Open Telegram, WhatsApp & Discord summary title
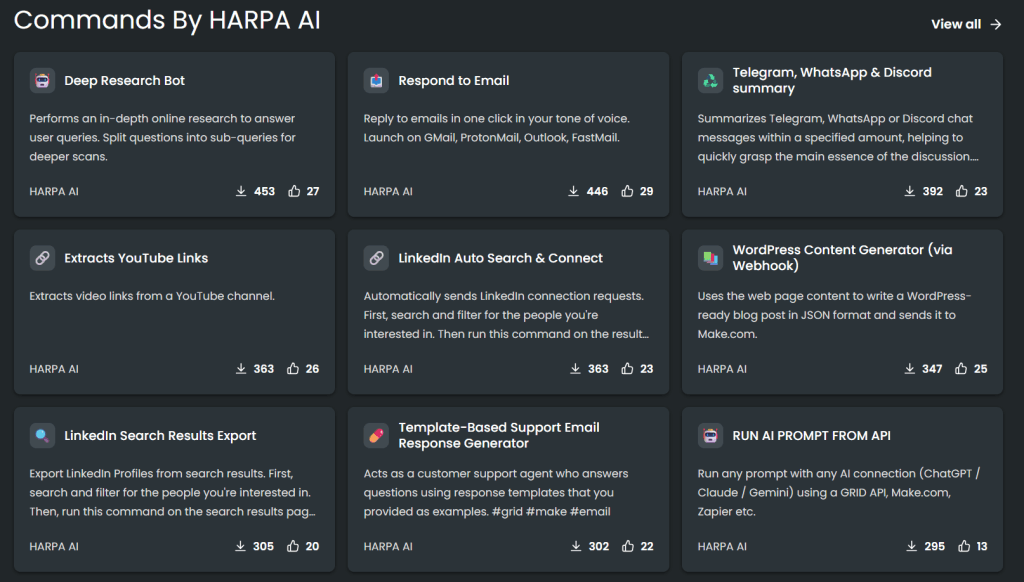Viewport: 1024px width, 582px height. [832, 80]
